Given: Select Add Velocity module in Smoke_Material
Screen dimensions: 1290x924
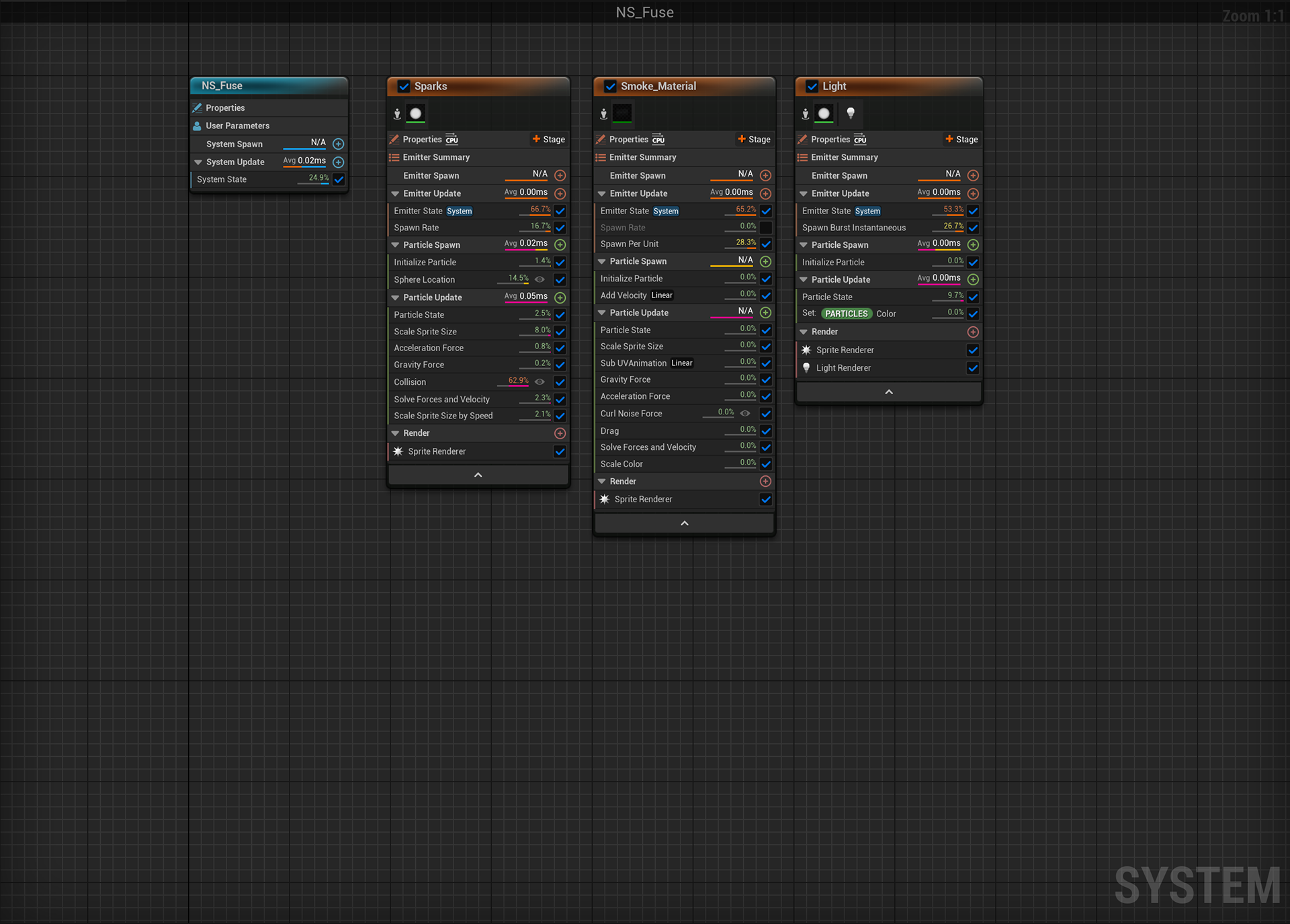Looking at the screenshot, I should click(x=685, y=295).
